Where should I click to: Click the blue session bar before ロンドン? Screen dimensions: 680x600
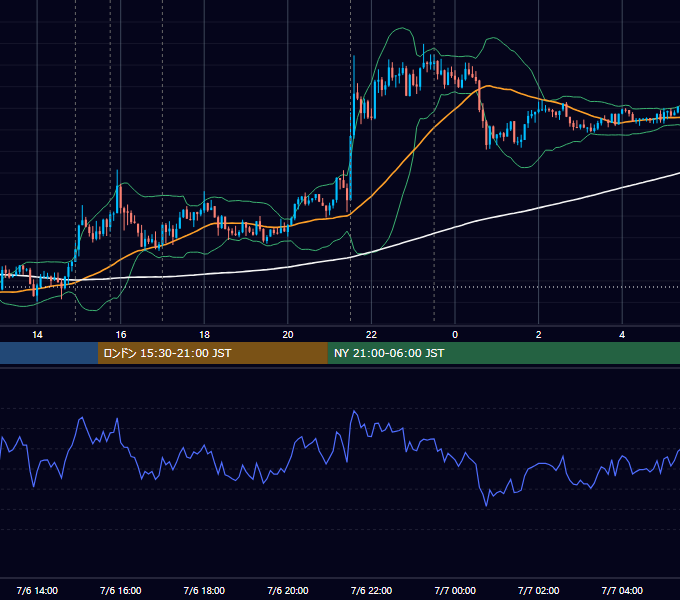(x=49, y=353)
